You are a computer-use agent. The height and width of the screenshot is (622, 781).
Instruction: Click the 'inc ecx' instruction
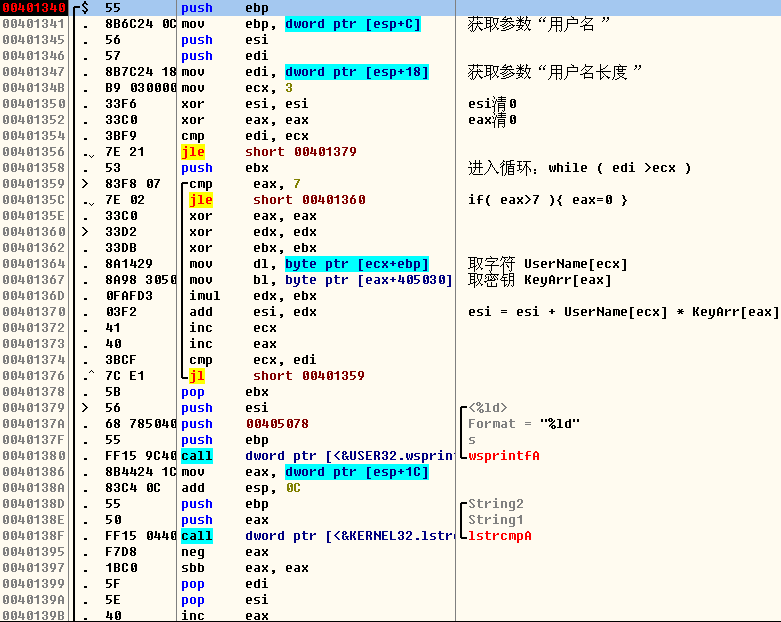click(233, 328)
